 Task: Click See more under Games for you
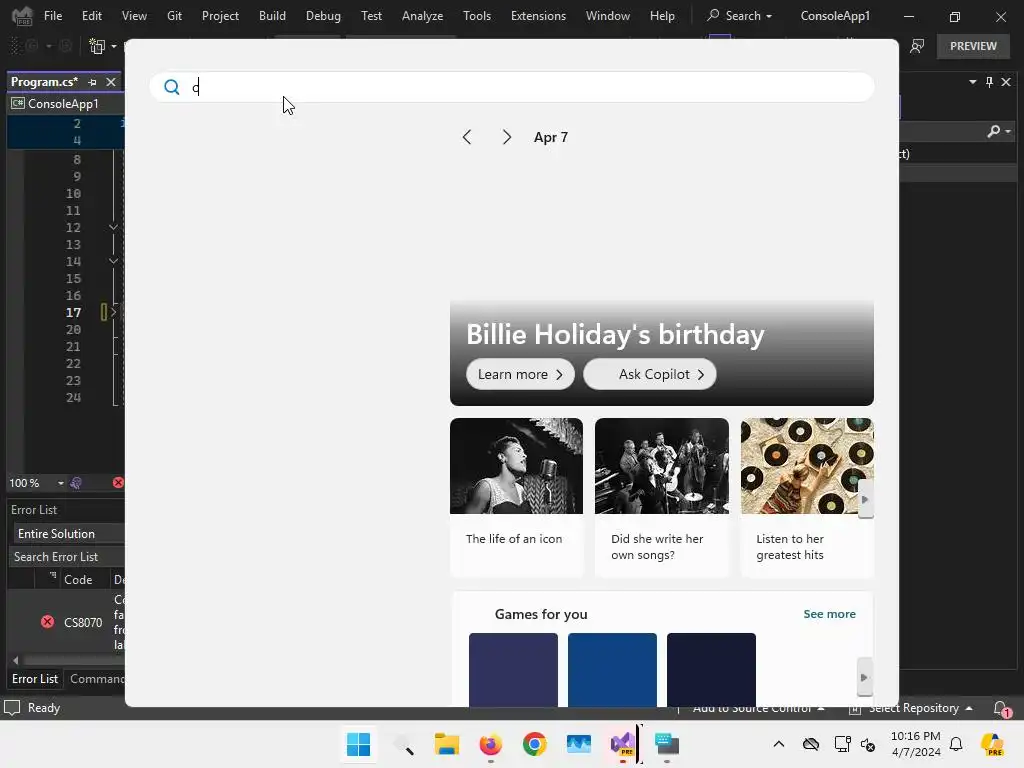pyautogui.click(x=829, y=615)
